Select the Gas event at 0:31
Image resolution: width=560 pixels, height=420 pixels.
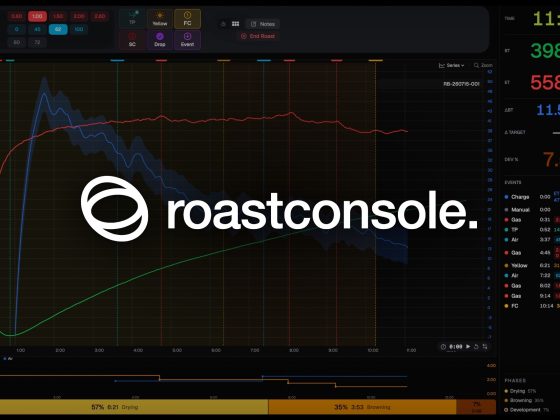point(531,220)
